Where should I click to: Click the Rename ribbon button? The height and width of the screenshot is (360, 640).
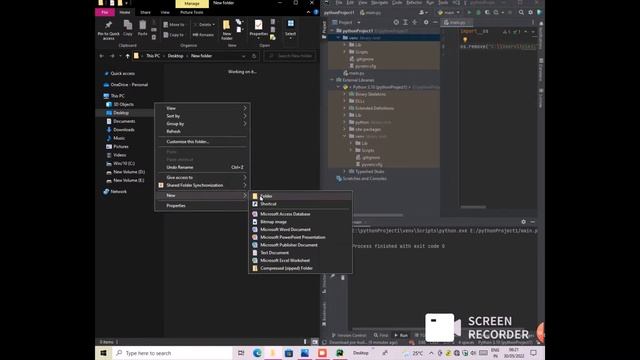click(203, 35)
